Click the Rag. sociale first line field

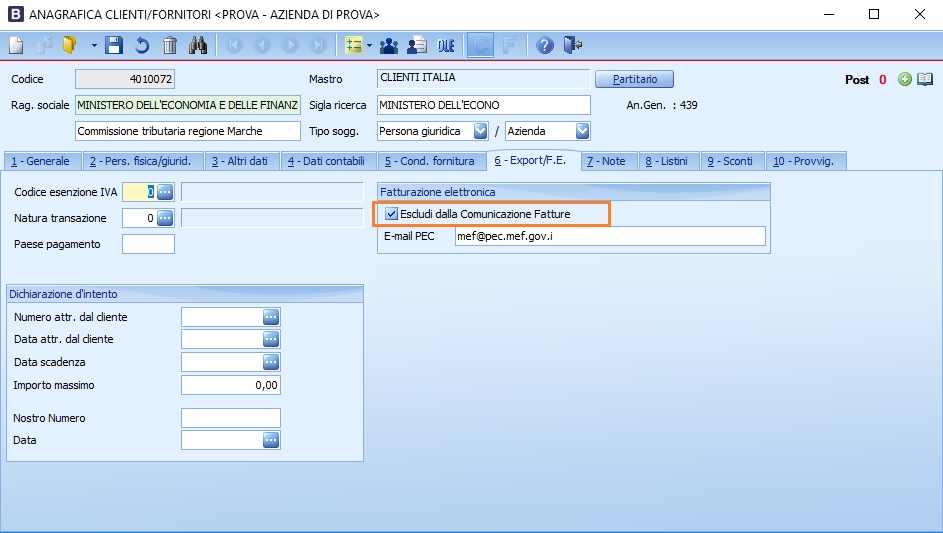188,105
